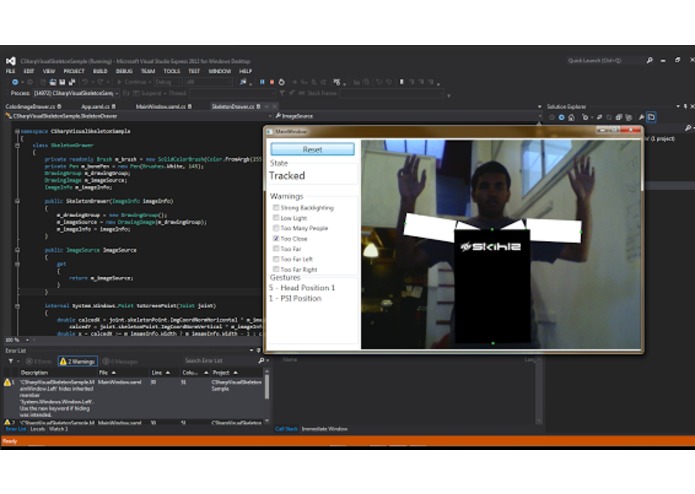Open the TOOLS menu
695x494 pixels.
[172, 71]
